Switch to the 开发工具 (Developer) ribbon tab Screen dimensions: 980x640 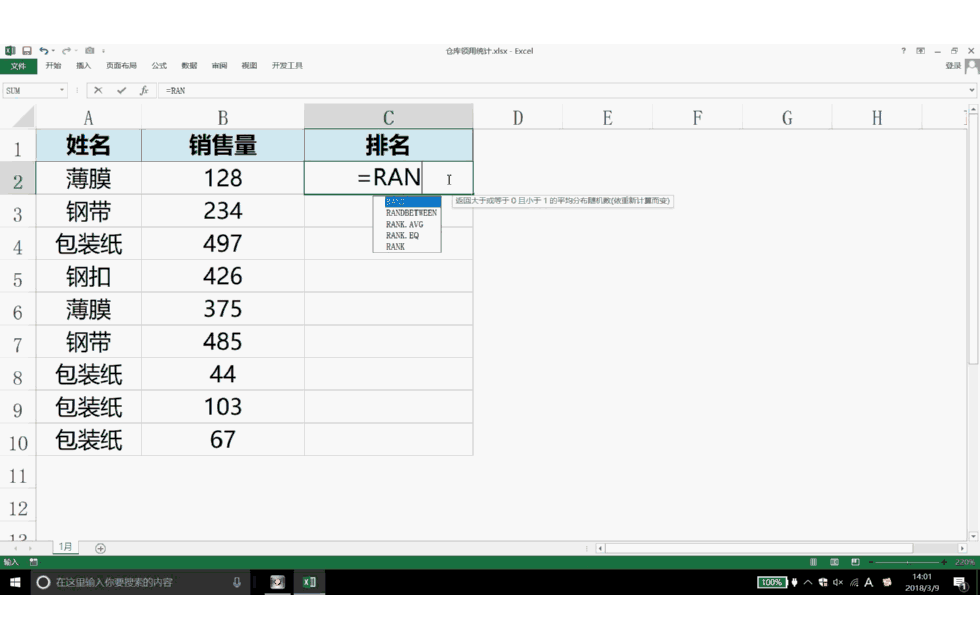pyautogui.click(x=287, y=66)
